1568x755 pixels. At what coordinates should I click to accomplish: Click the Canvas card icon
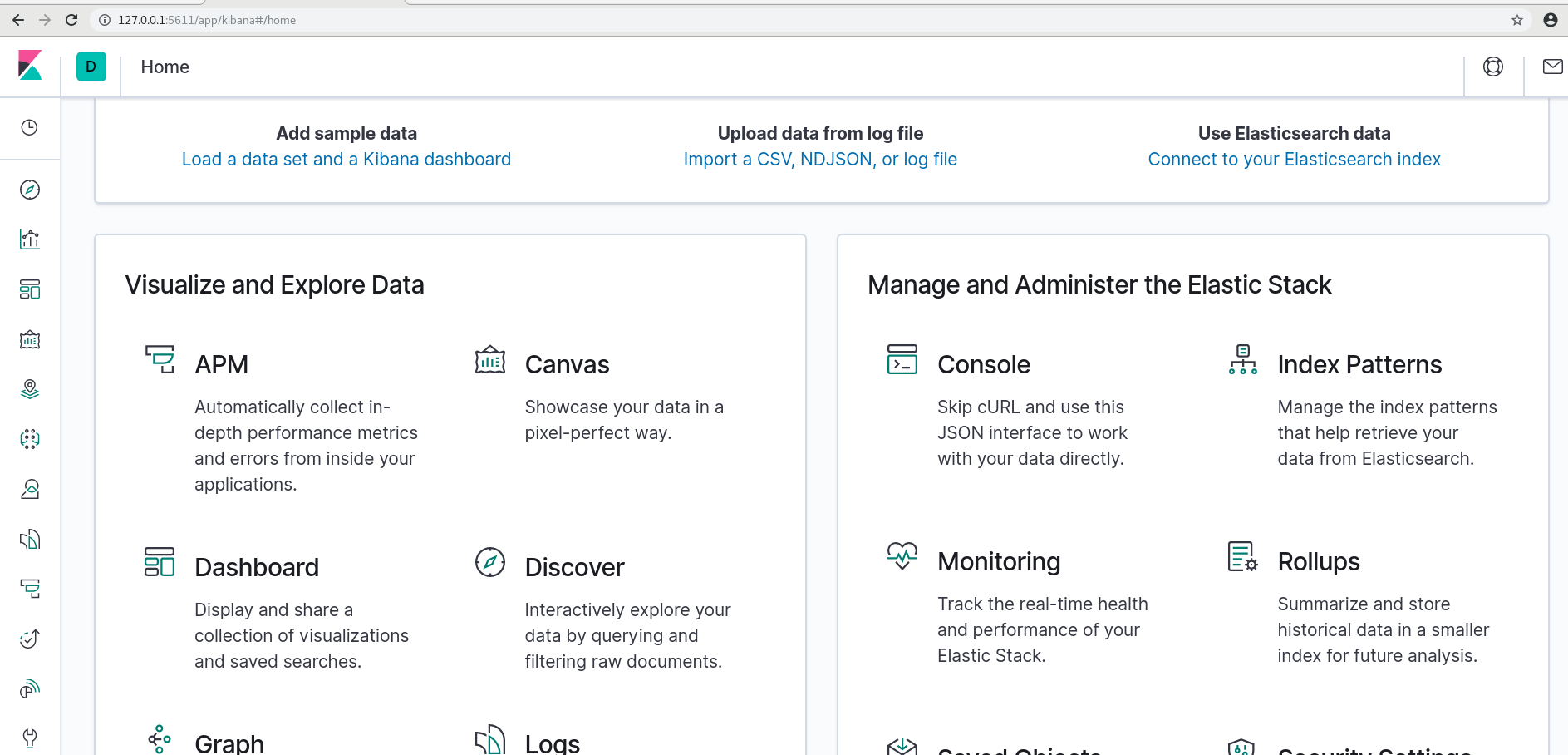tap(490, 359)
